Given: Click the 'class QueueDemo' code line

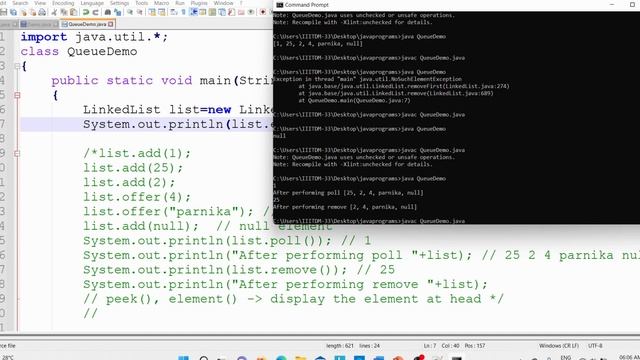Looking at the screenshot, I should 79,51.
